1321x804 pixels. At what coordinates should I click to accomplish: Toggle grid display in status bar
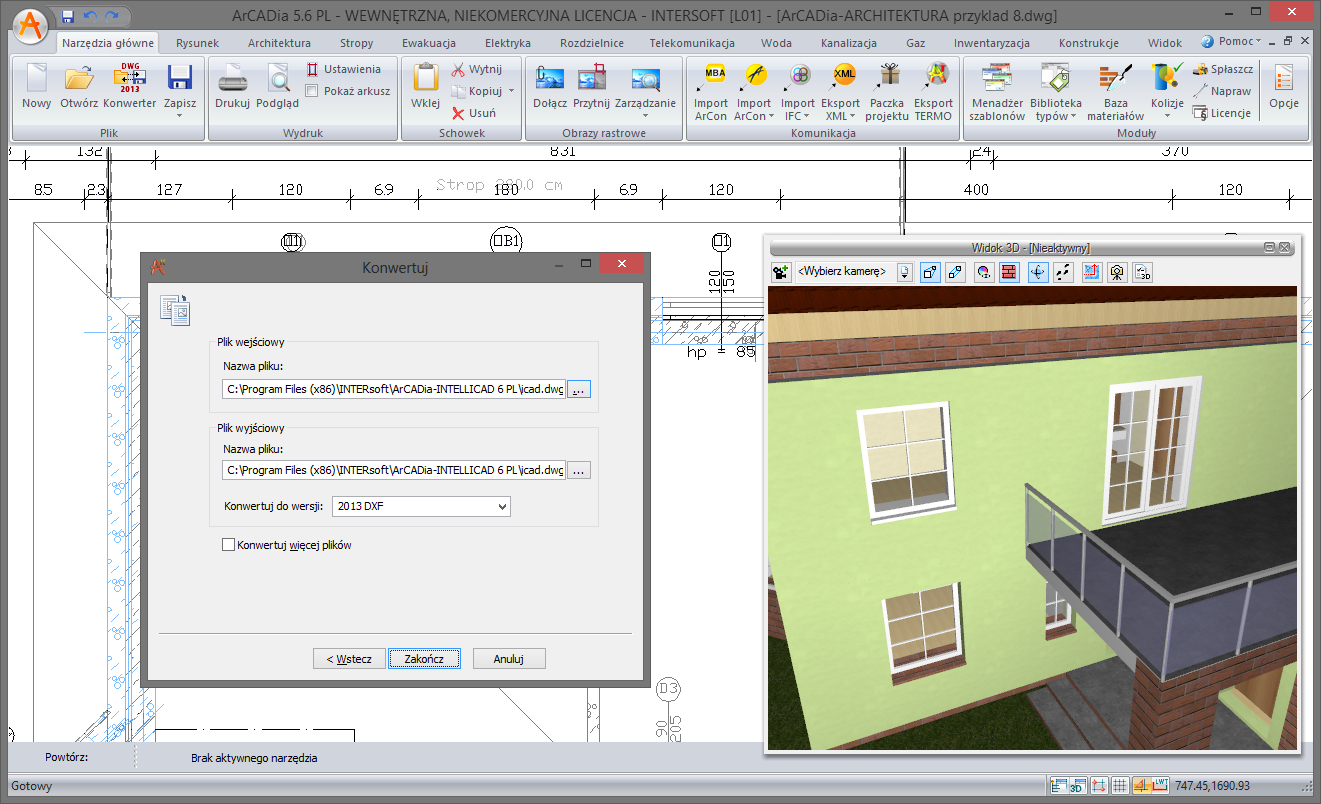[x=1121, y=786]
